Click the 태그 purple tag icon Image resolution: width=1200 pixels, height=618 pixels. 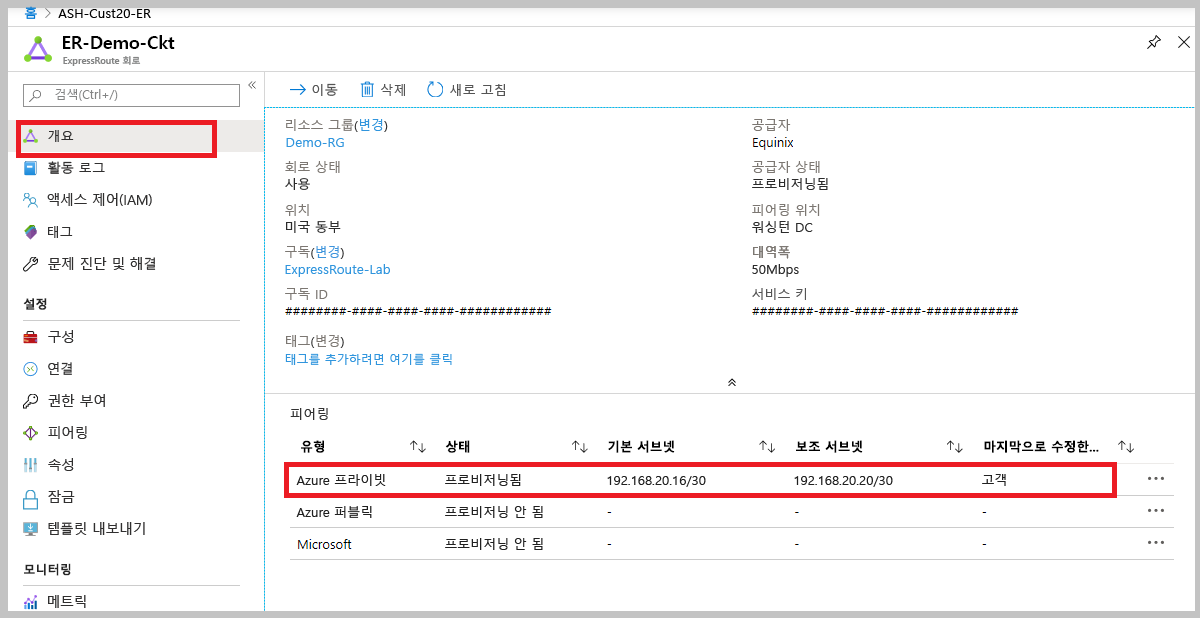click(31, 232)
